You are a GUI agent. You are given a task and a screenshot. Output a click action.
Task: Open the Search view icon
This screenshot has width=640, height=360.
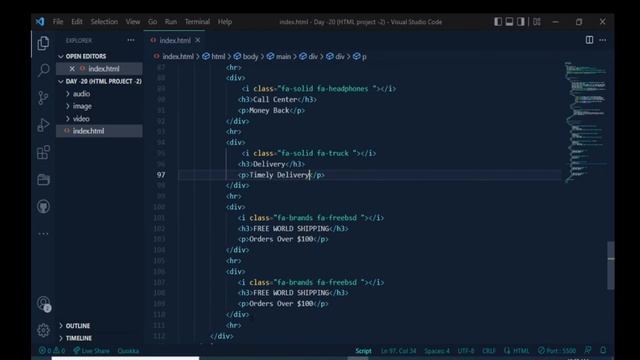43,70
